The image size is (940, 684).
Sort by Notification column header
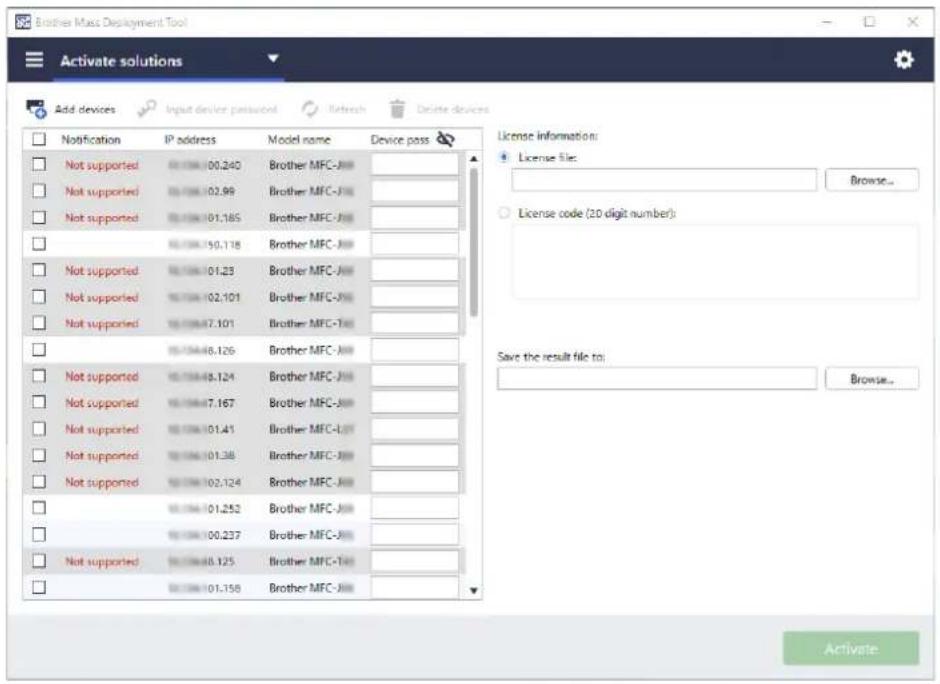[91, 139]
